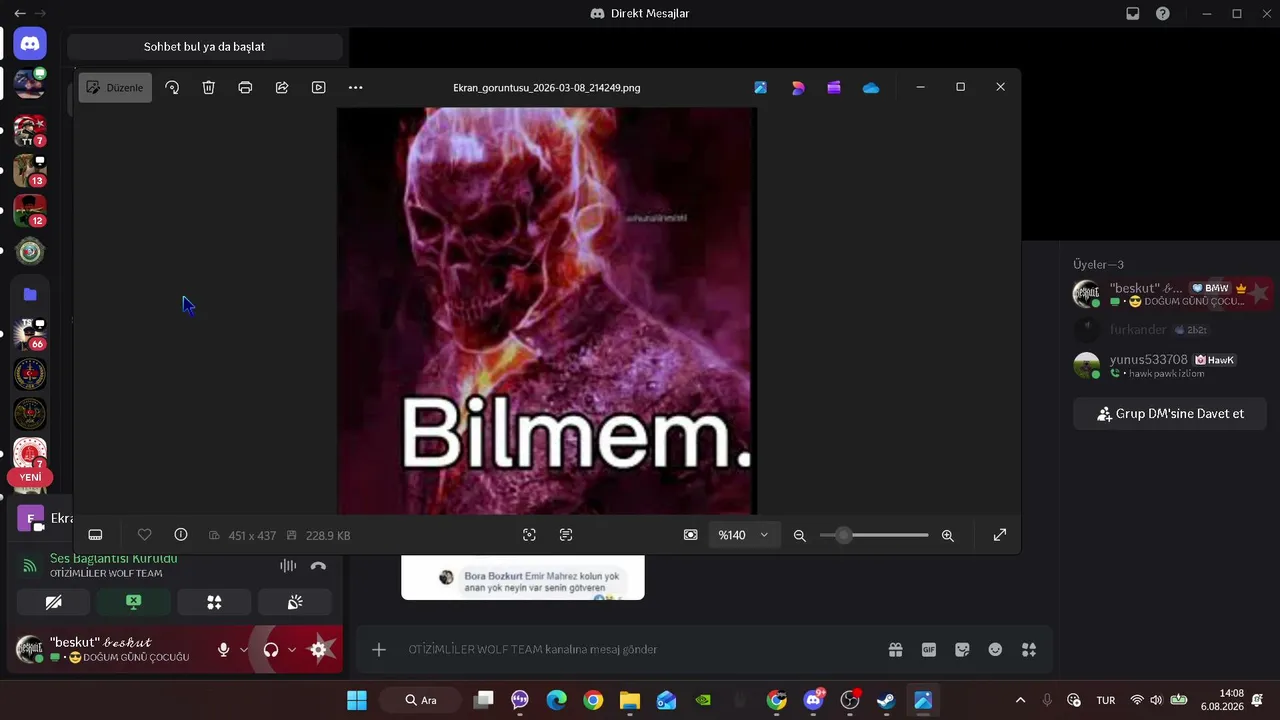Open the %140 zoom level dropdown
Viewport: 1280px width, 720px height.
(743, 535)
